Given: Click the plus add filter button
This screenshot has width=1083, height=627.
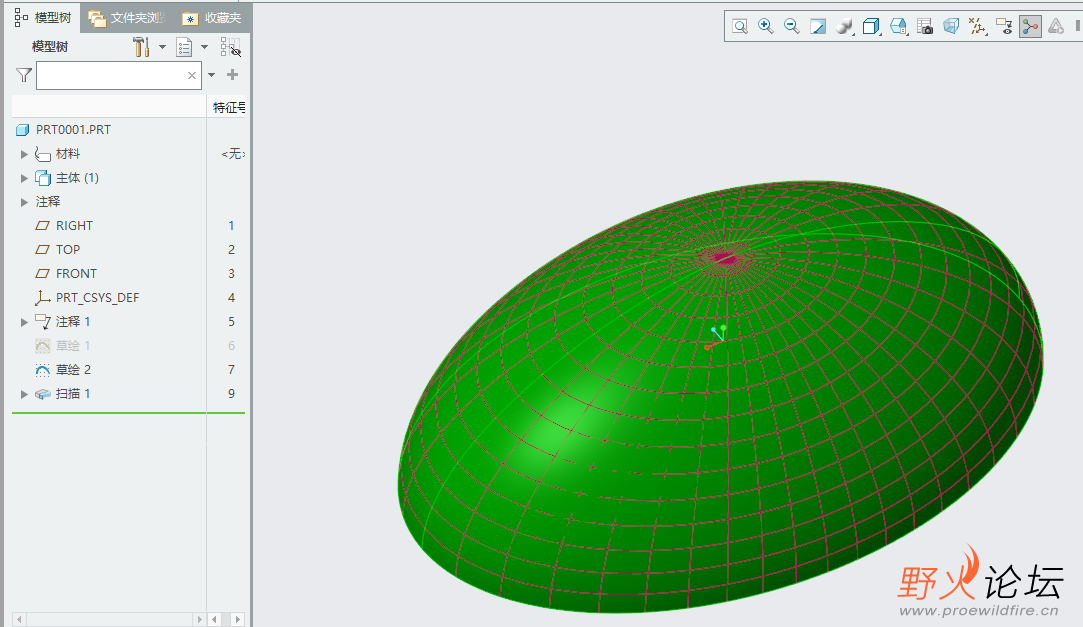Looking at the screenshot, I should pos(233,75).
